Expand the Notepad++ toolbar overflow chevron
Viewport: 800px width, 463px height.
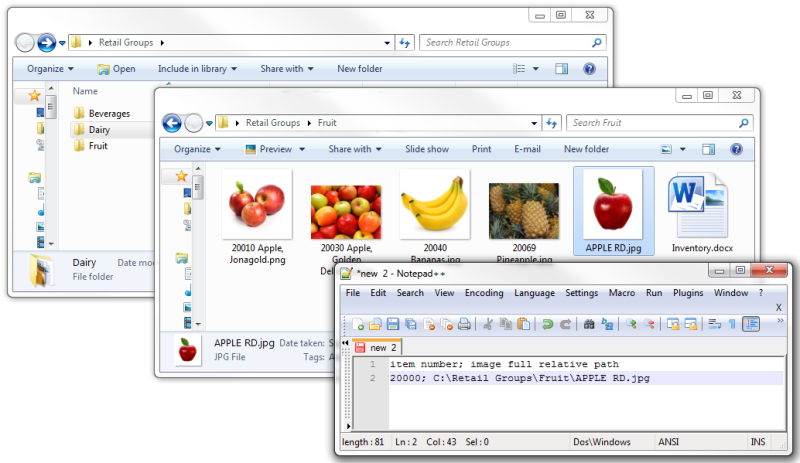(780, 321)
